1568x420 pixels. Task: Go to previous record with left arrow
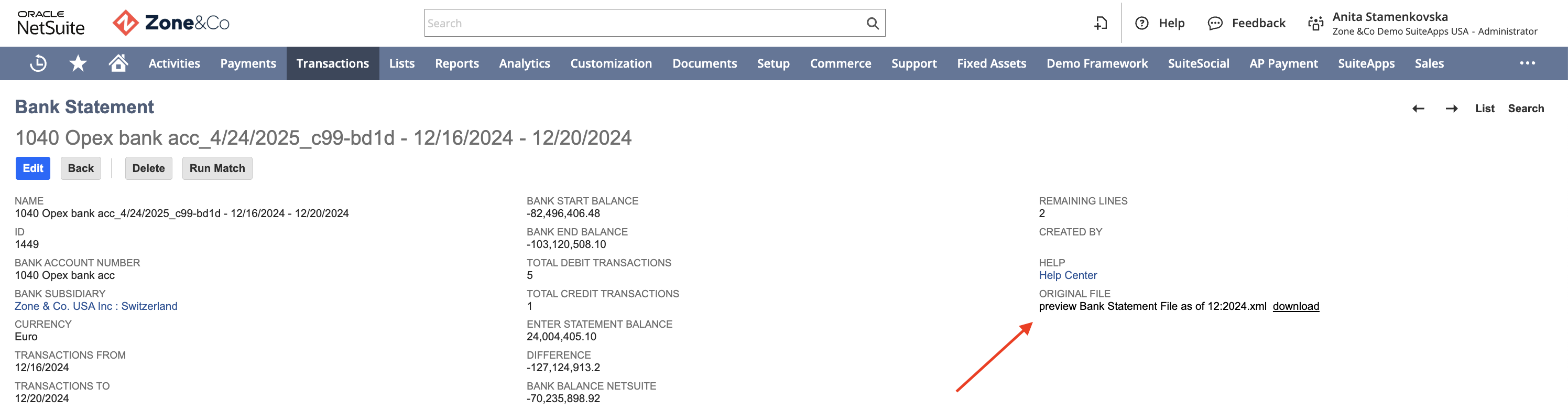(x=1418, y=109)
